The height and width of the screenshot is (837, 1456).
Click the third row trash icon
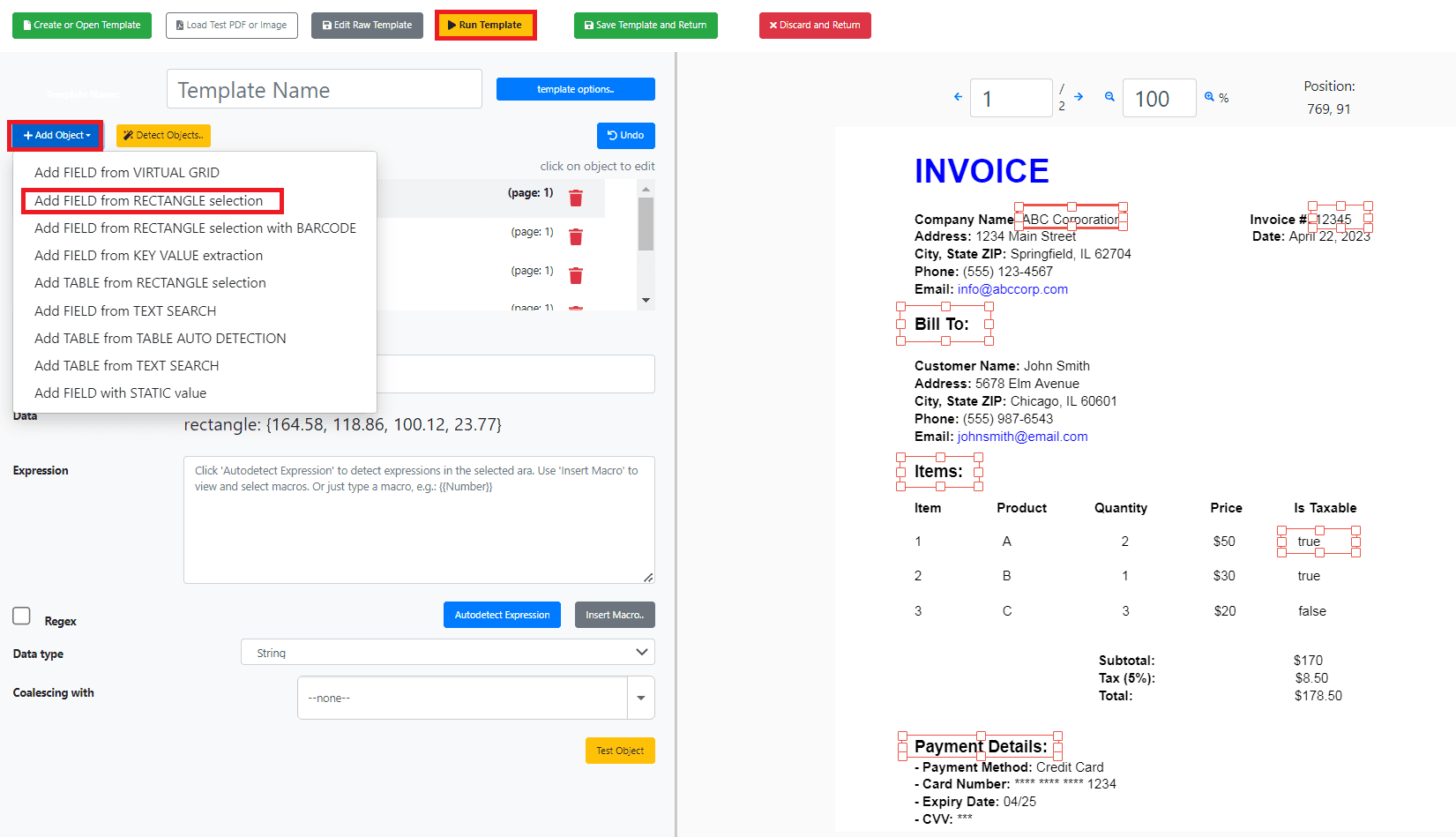576,275
